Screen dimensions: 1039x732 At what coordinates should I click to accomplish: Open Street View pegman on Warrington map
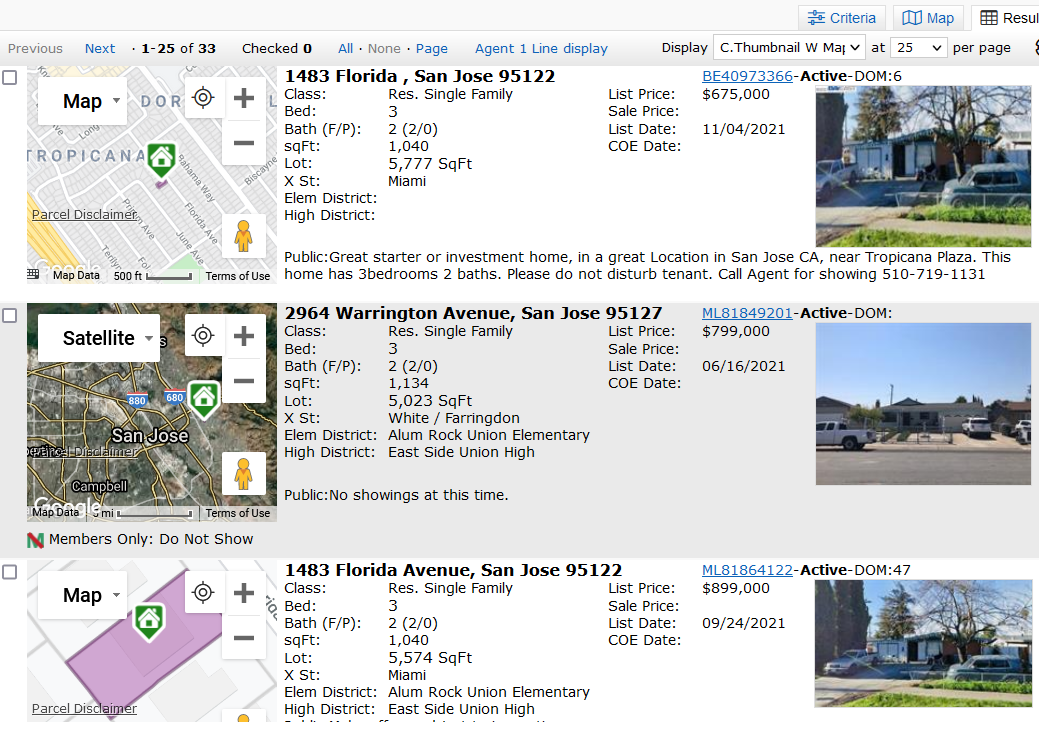[243, 474]
